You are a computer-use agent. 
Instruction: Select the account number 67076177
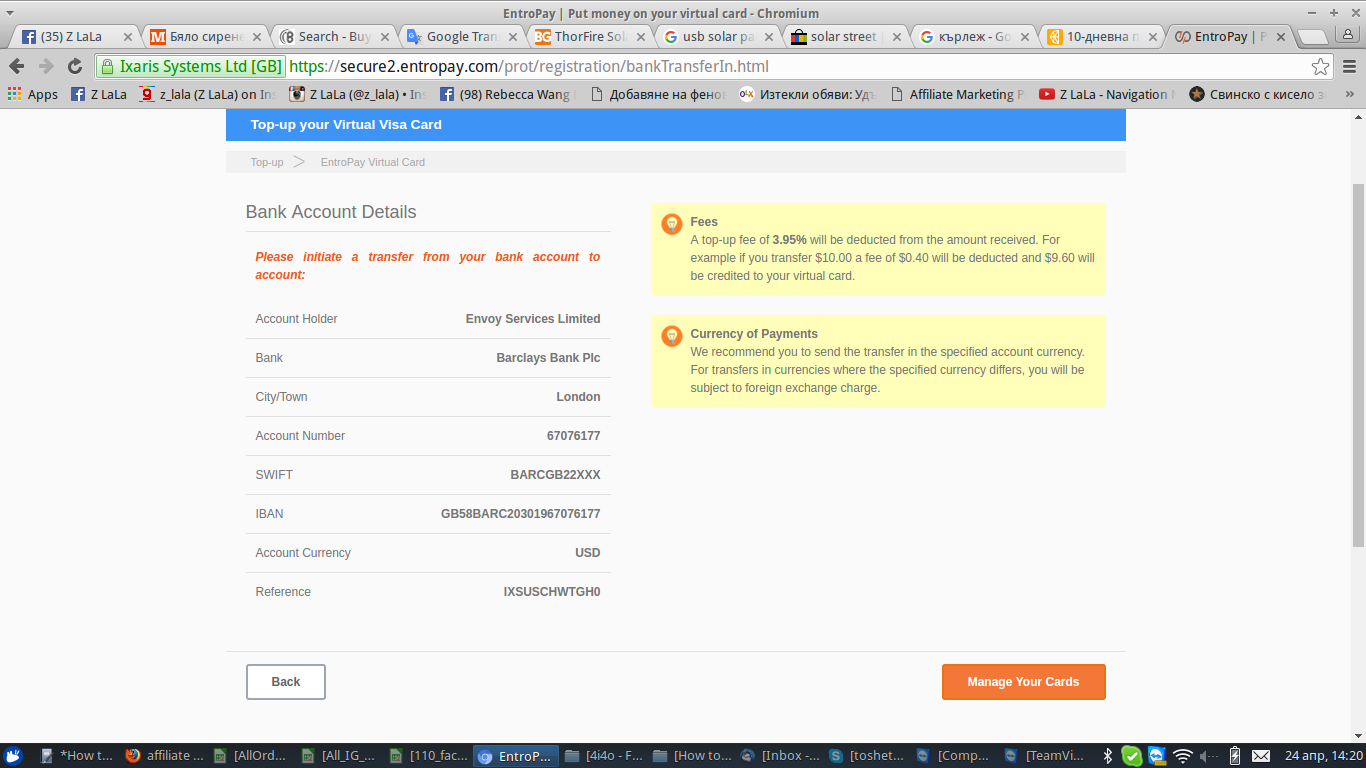pyautogui.click(x=573, y=436)
